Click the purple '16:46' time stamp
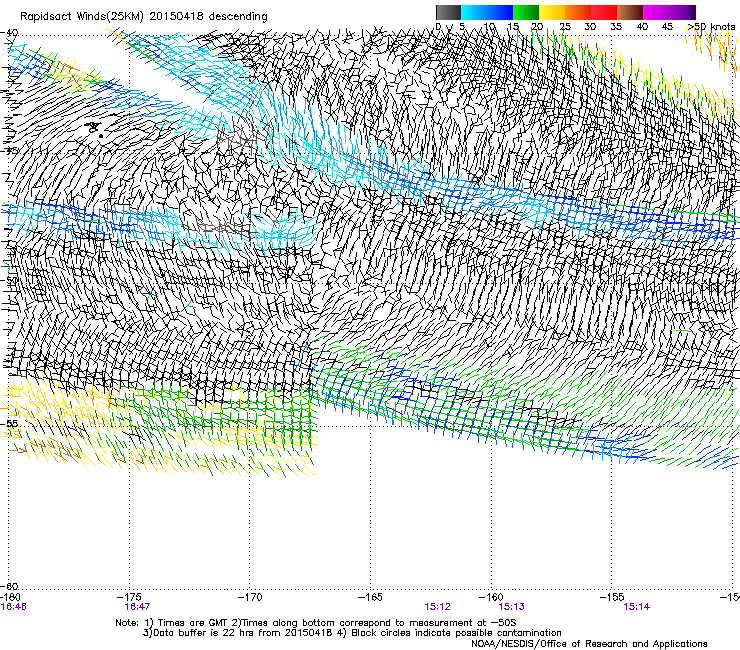 [x=13, y=607]
